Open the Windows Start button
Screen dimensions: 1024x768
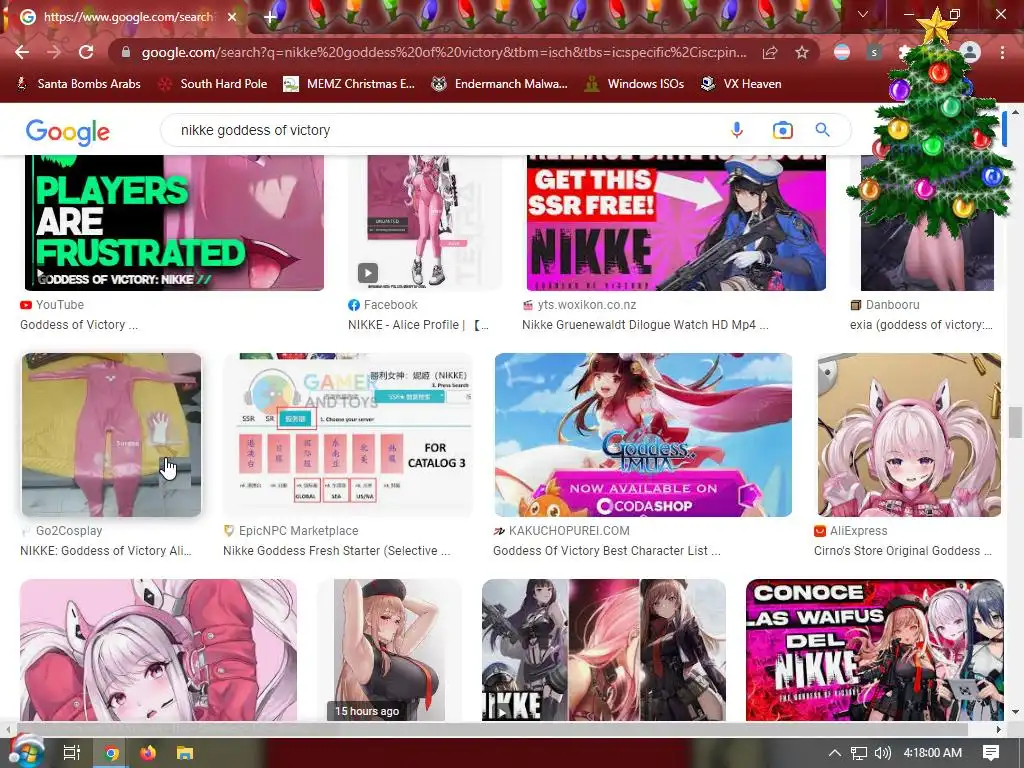coord(26,752)
